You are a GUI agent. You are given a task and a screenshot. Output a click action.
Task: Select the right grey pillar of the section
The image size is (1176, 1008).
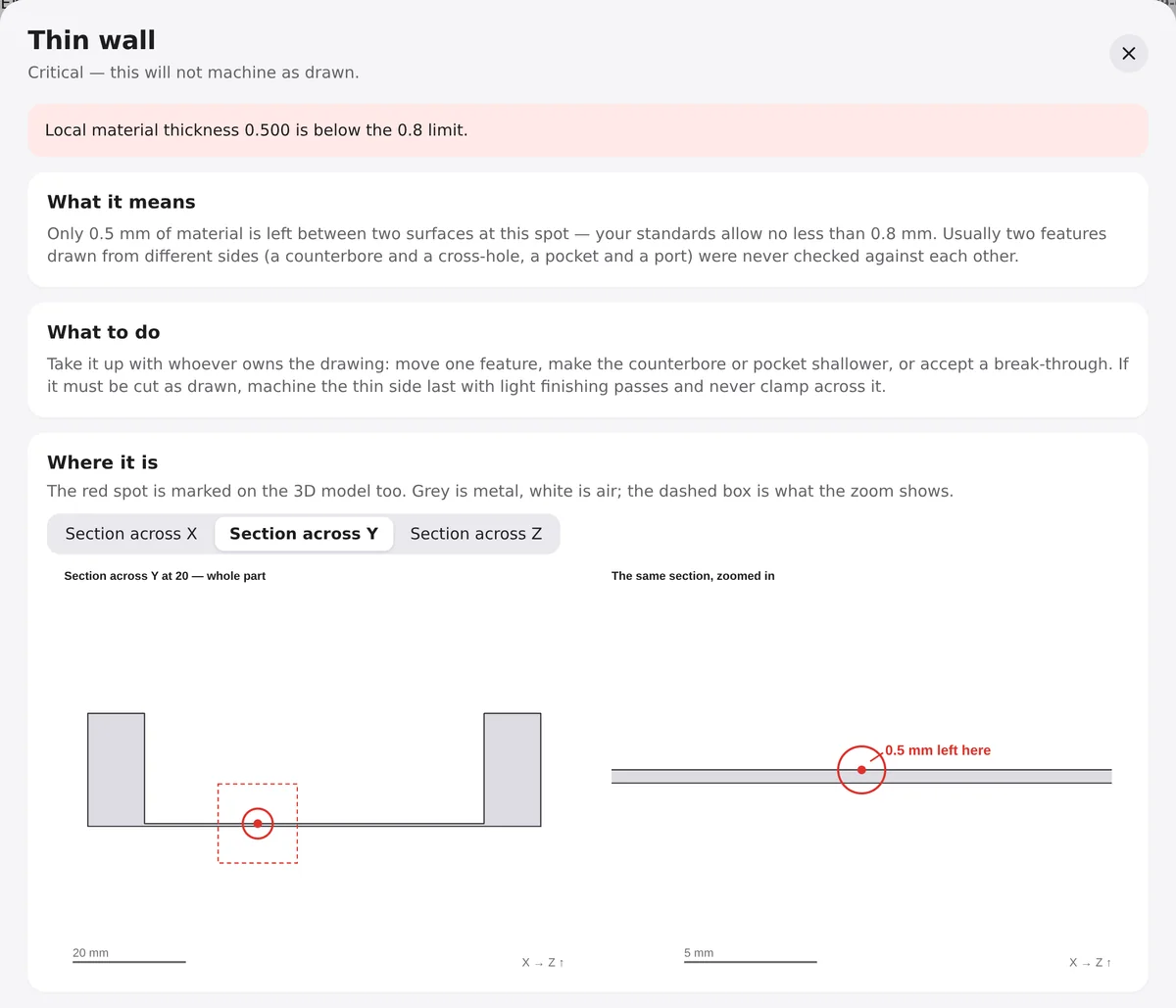coord(513,769)
